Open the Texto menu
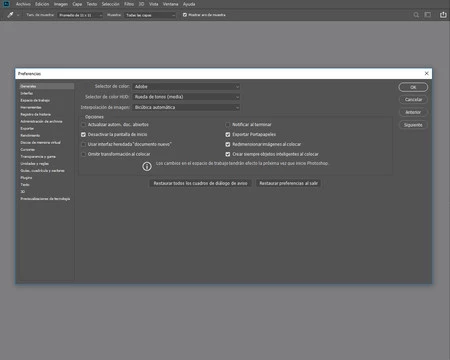 pos(92,4)
